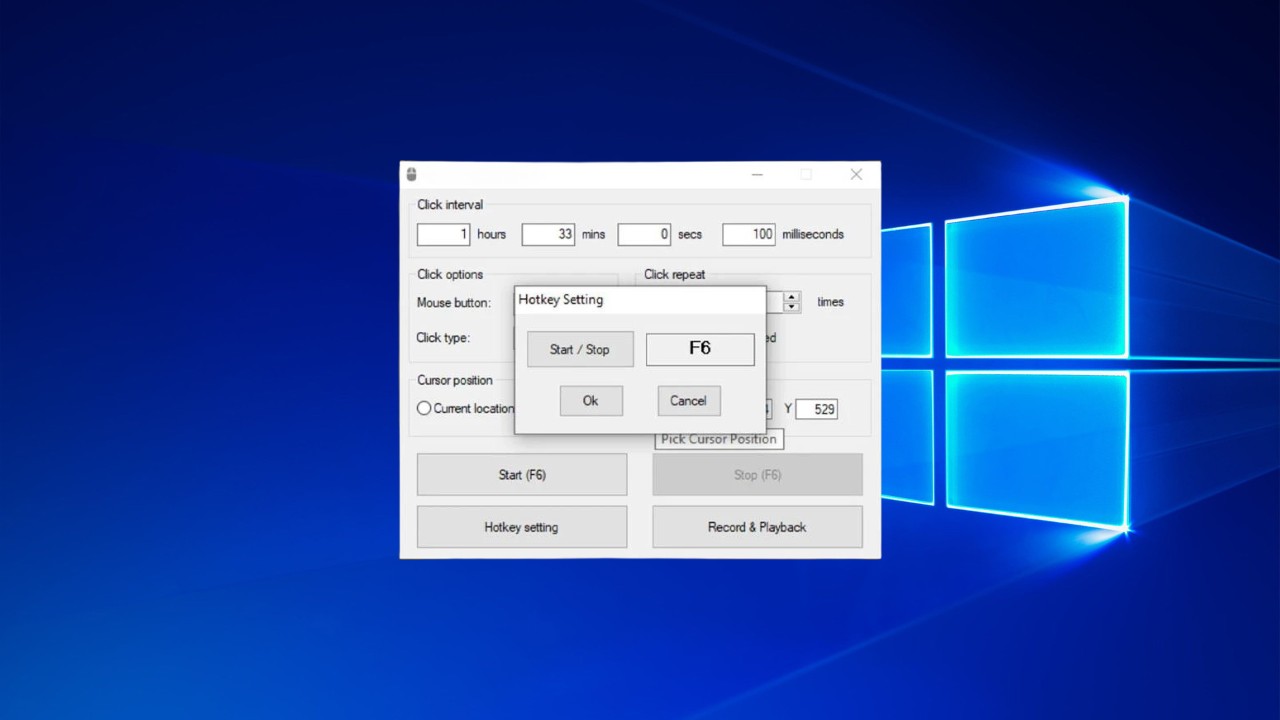Click the secs input field
This screenshot has width=1280, height=720.
point(644,234)
